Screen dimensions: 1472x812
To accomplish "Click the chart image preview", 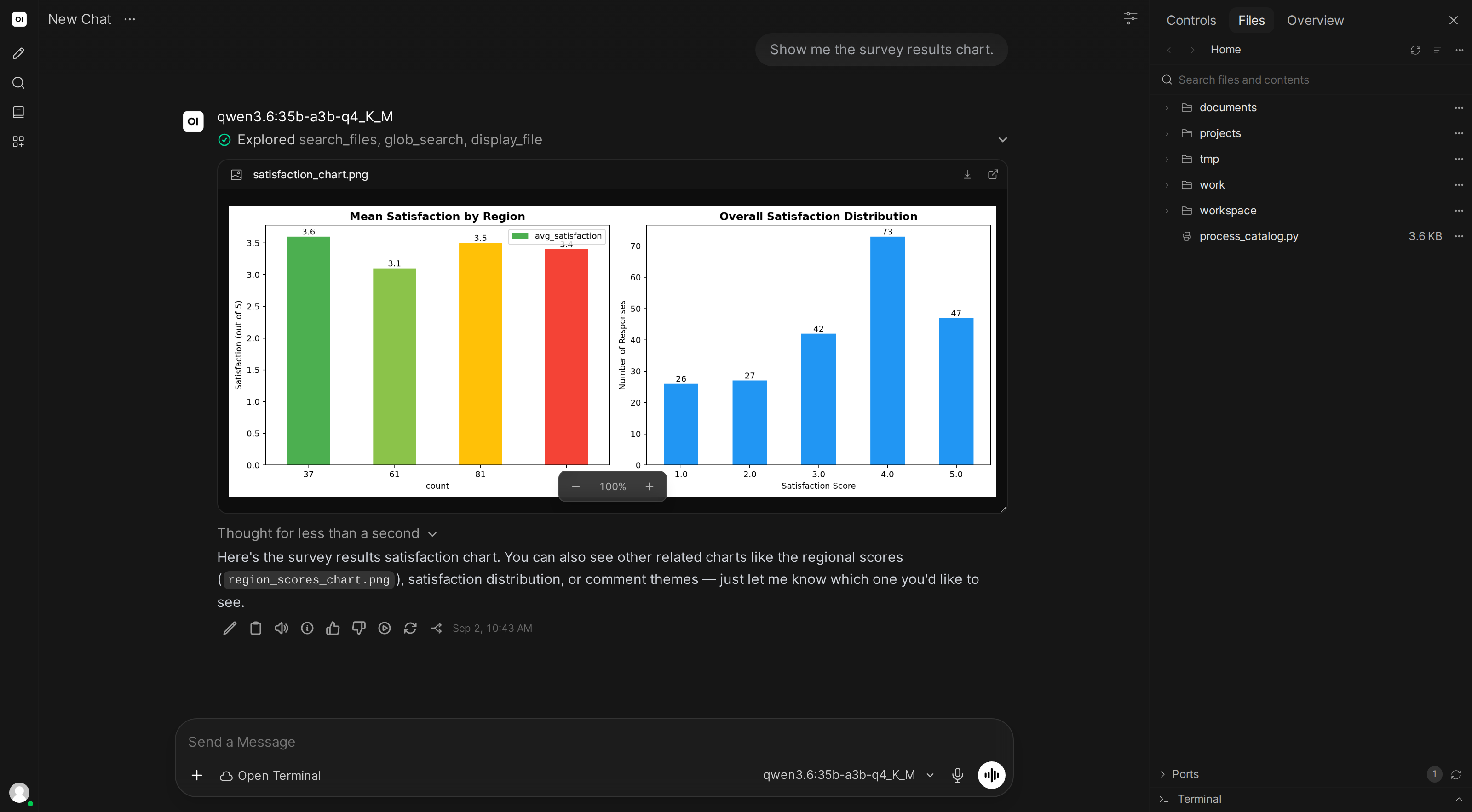I will click(x=612, y=351).
